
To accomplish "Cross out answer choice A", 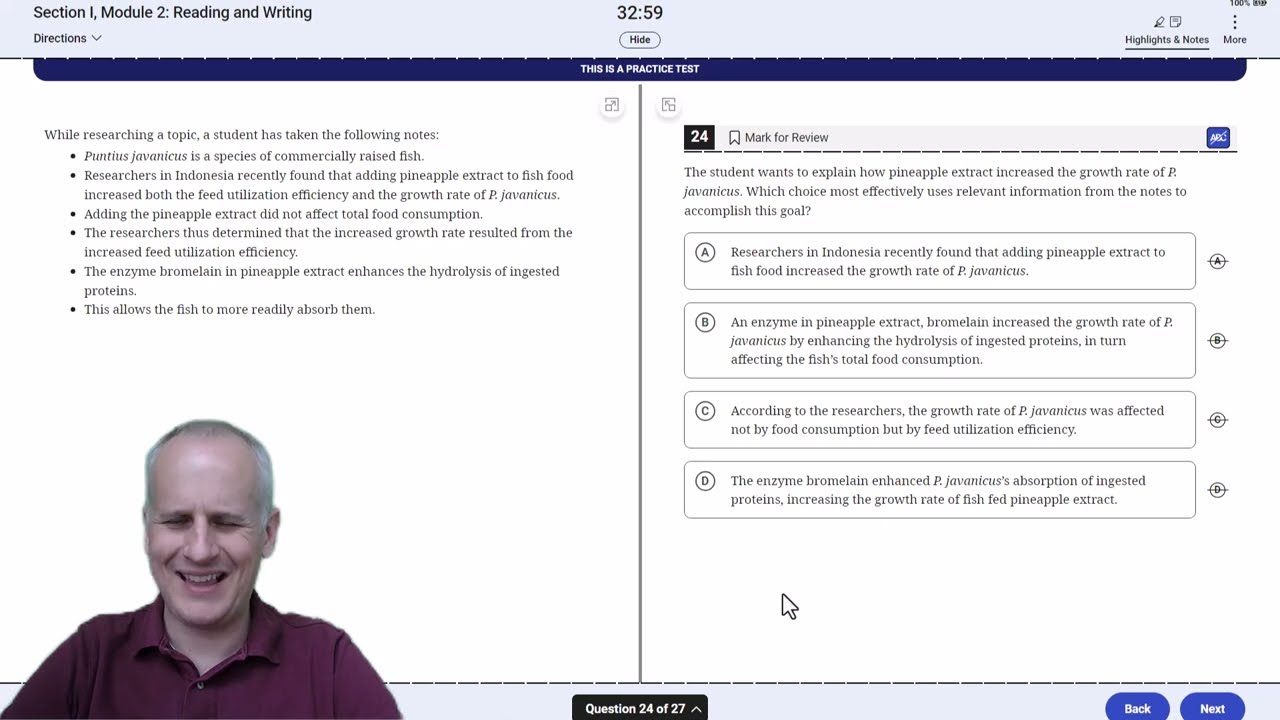I will pyautogui.click(x=1217, y=261).
